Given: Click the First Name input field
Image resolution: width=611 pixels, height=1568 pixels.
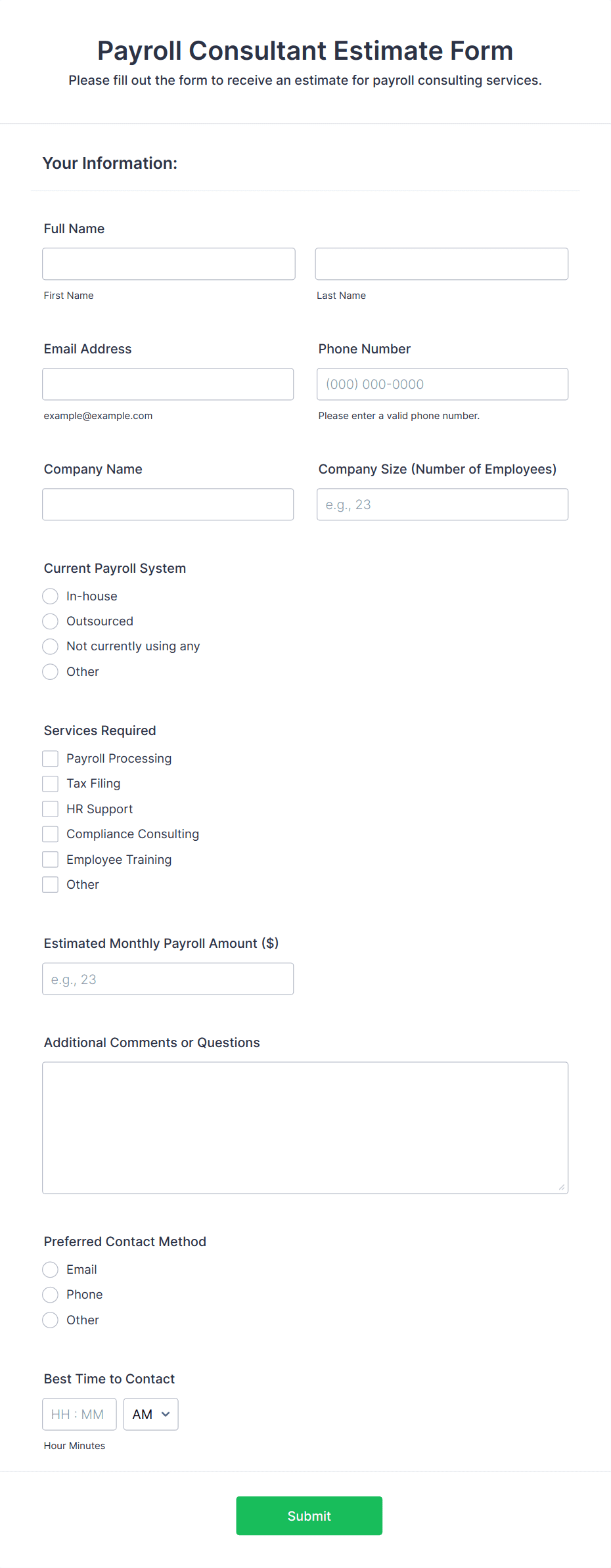Looking at the screenshot, I should (x=168, y=263).
